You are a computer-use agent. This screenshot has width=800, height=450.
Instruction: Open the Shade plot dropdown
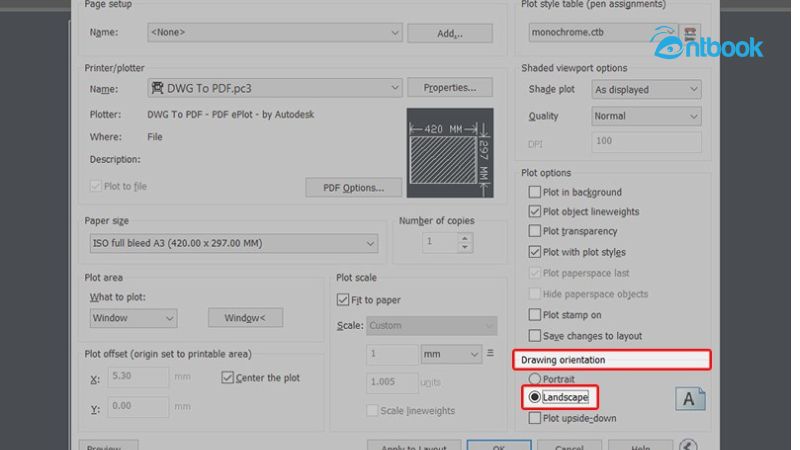coord(646,89)
